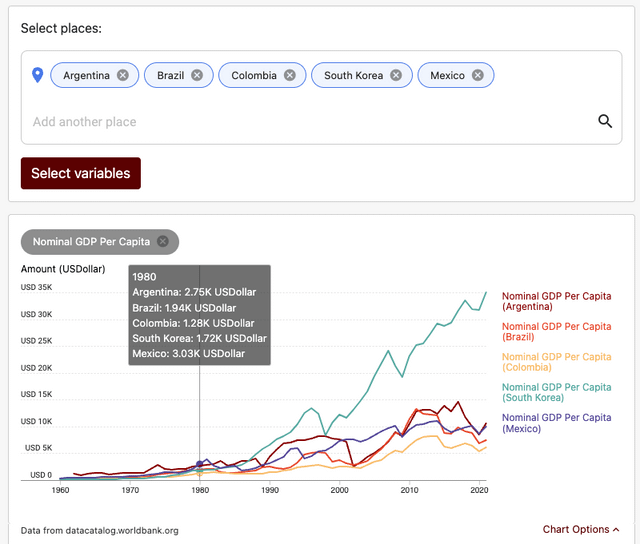Click the Argentina legend entry

click(556, 301)
